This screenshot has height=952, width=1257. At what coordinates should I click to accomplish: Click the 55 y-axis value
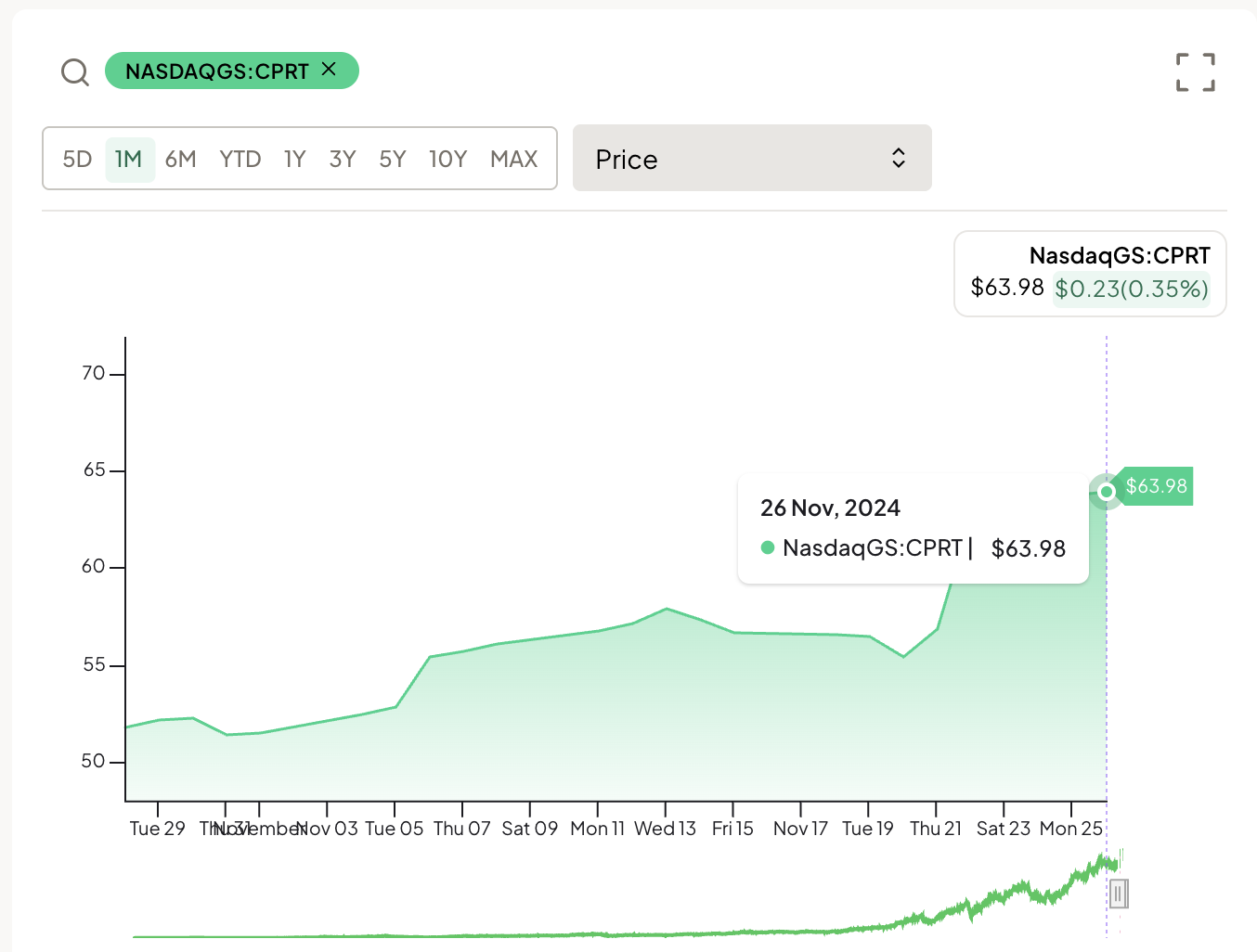tap(94, 665)
